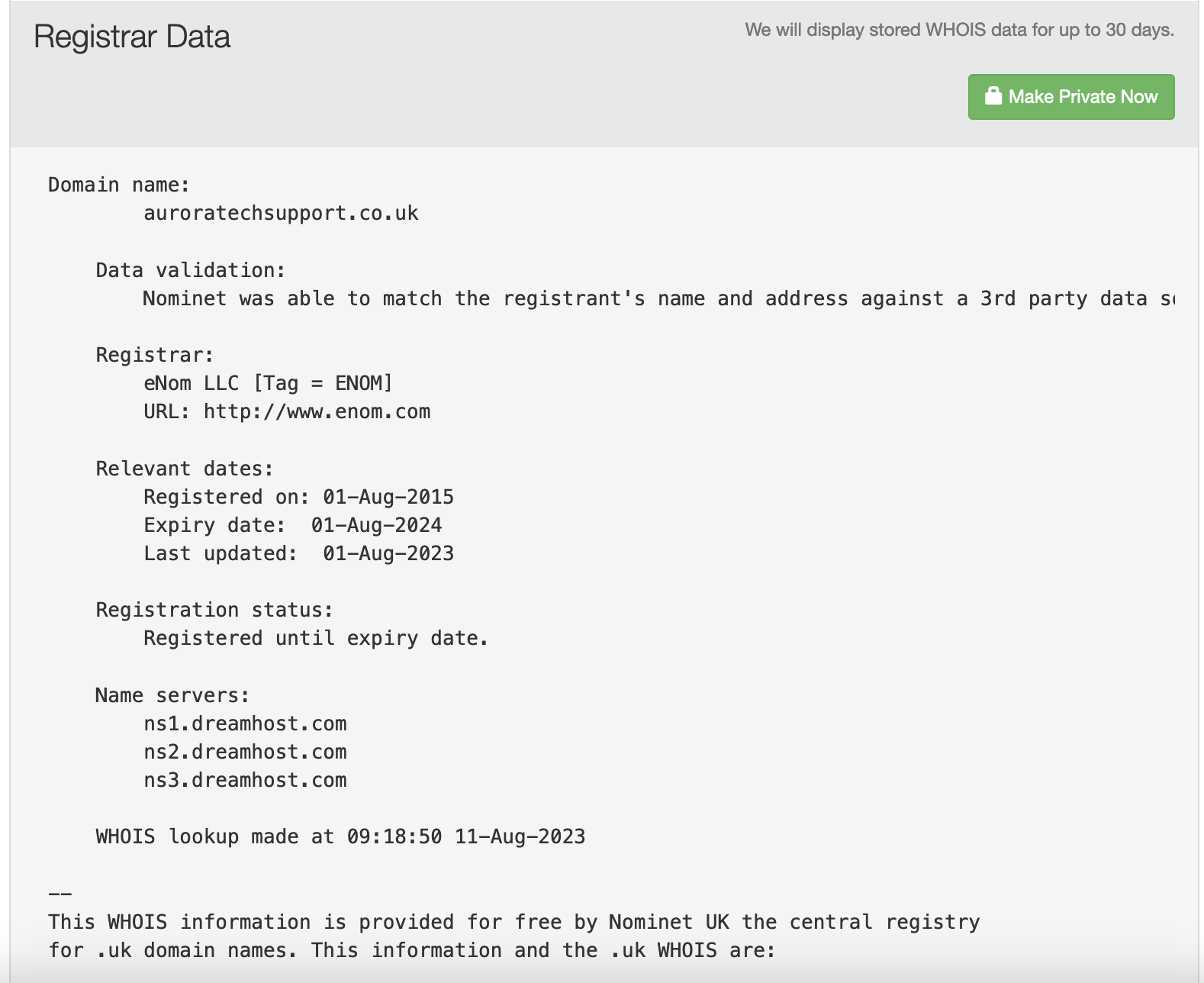
Task: Click the 'Registered until expiry date.' status
Action: pyautogui.click(x=316, y=638)
